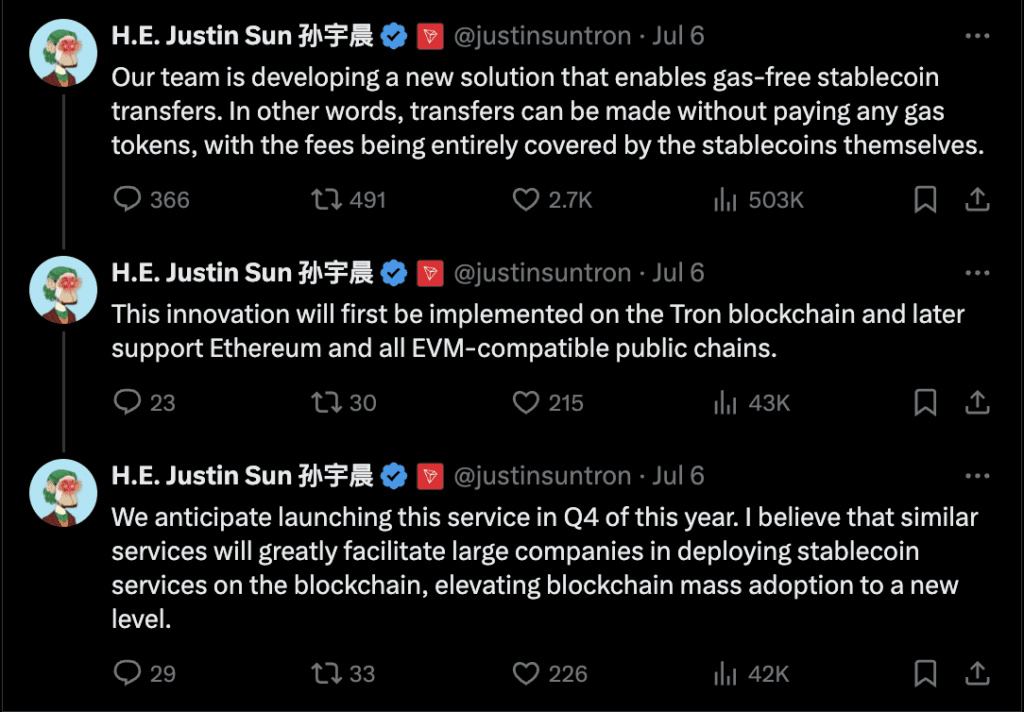Reply to the gas-free stablecoin tweet

pyautogui.click(x=128, y=200)
